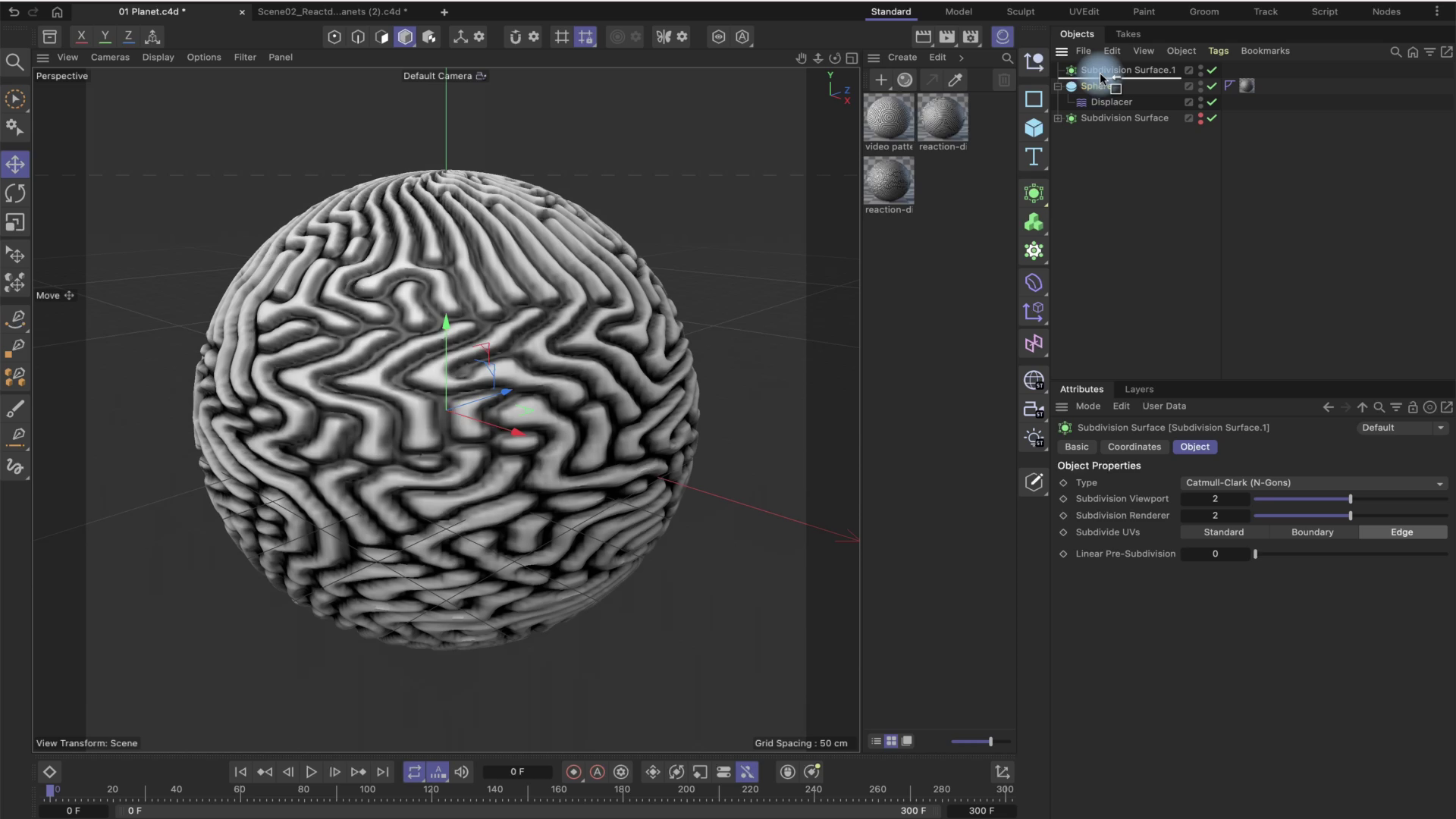
Task: Open the subdivision Type dropdown
Action: pyautogui.click(x=1314, y=483)
